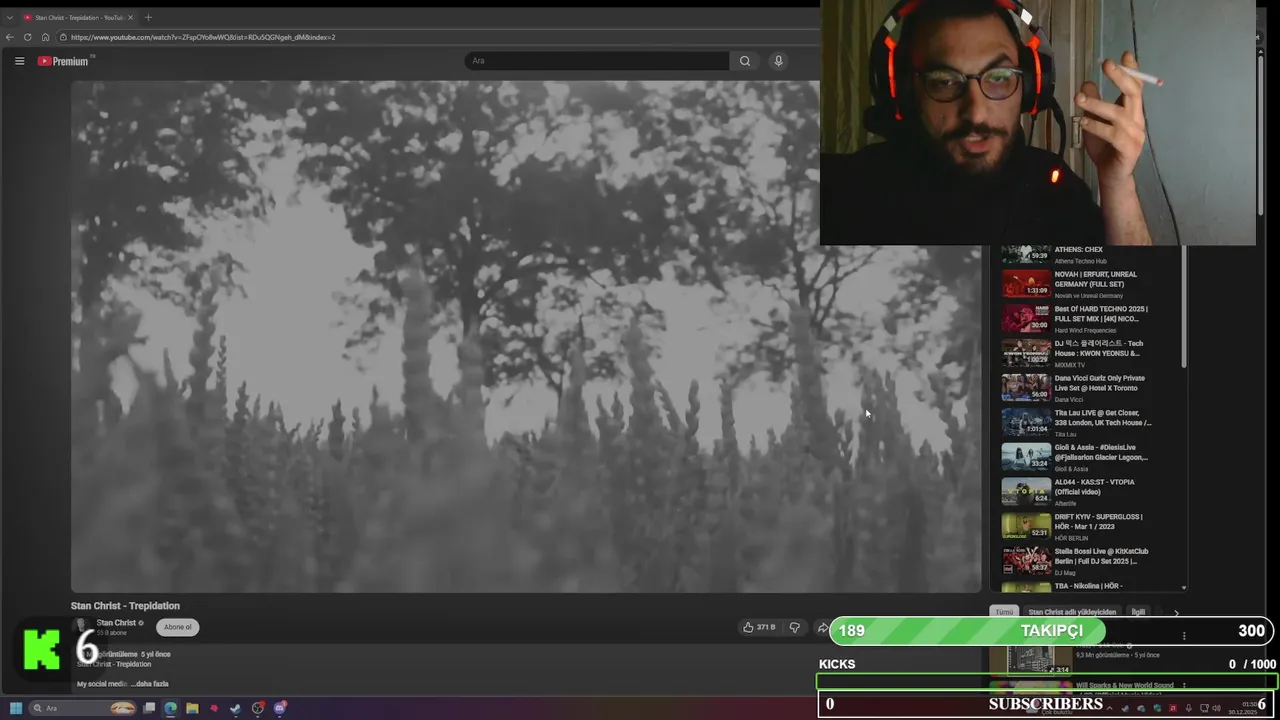Open Stan Christ channel name link

[116, 623]
